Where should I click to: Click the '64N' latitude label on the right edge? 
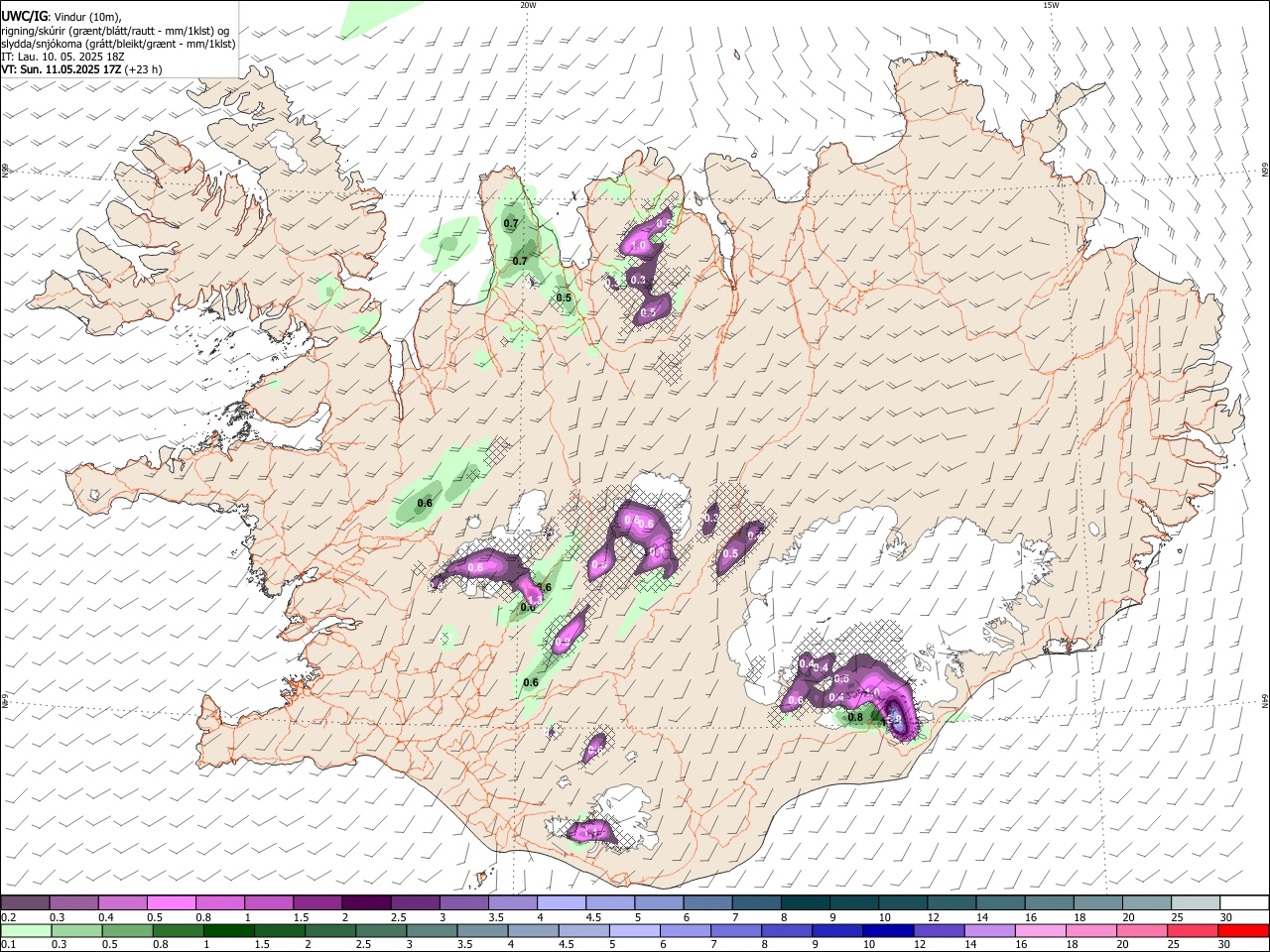(1265, 700)
